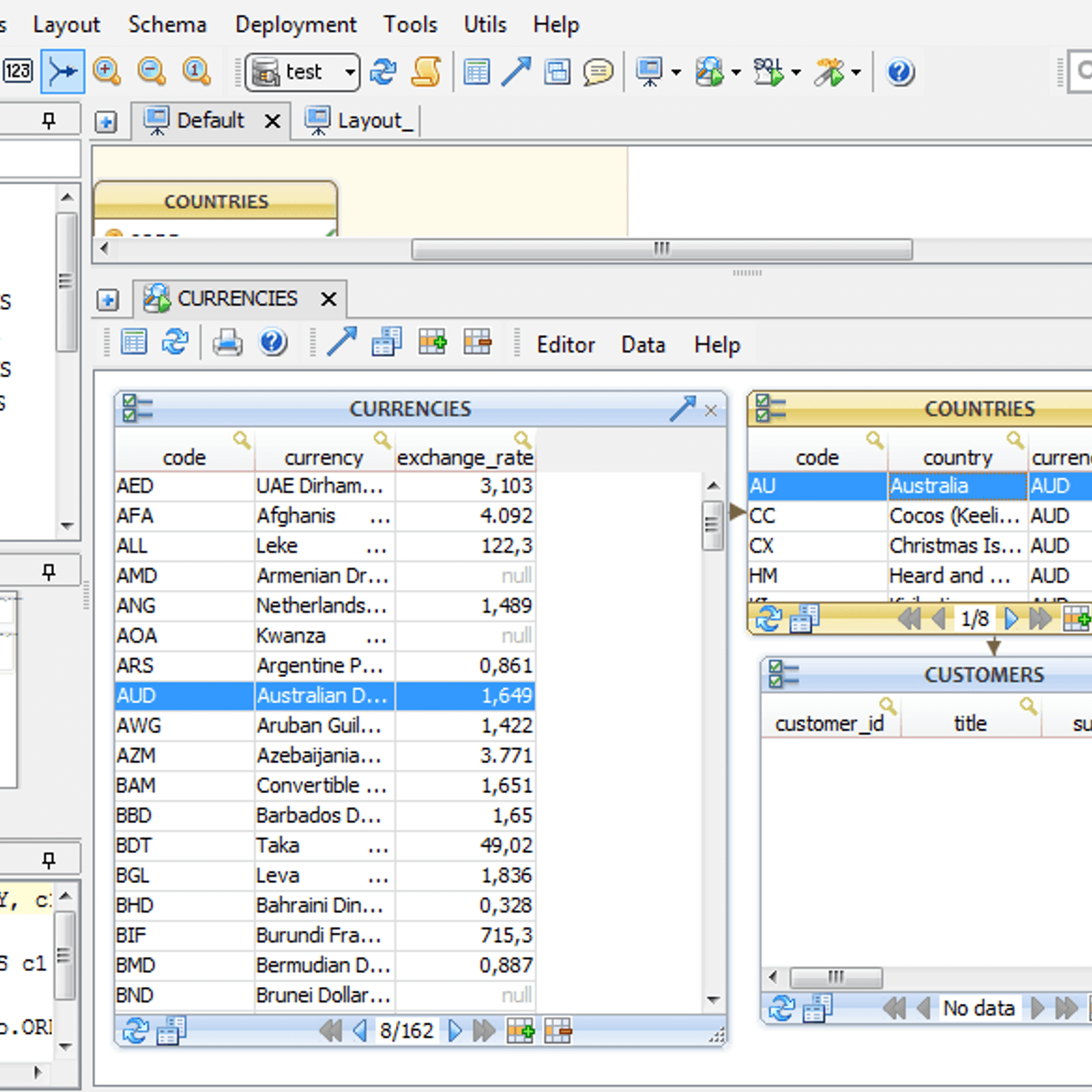Click the group tables icon in main toolbar
The height and width of the screenshot is (1092, 1092).
(x=558, y=71)
